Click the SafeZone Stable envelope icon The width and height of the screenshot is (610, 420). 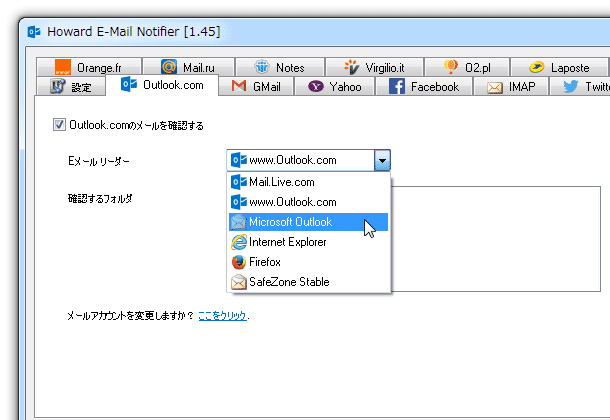click(x=238, y=282)
